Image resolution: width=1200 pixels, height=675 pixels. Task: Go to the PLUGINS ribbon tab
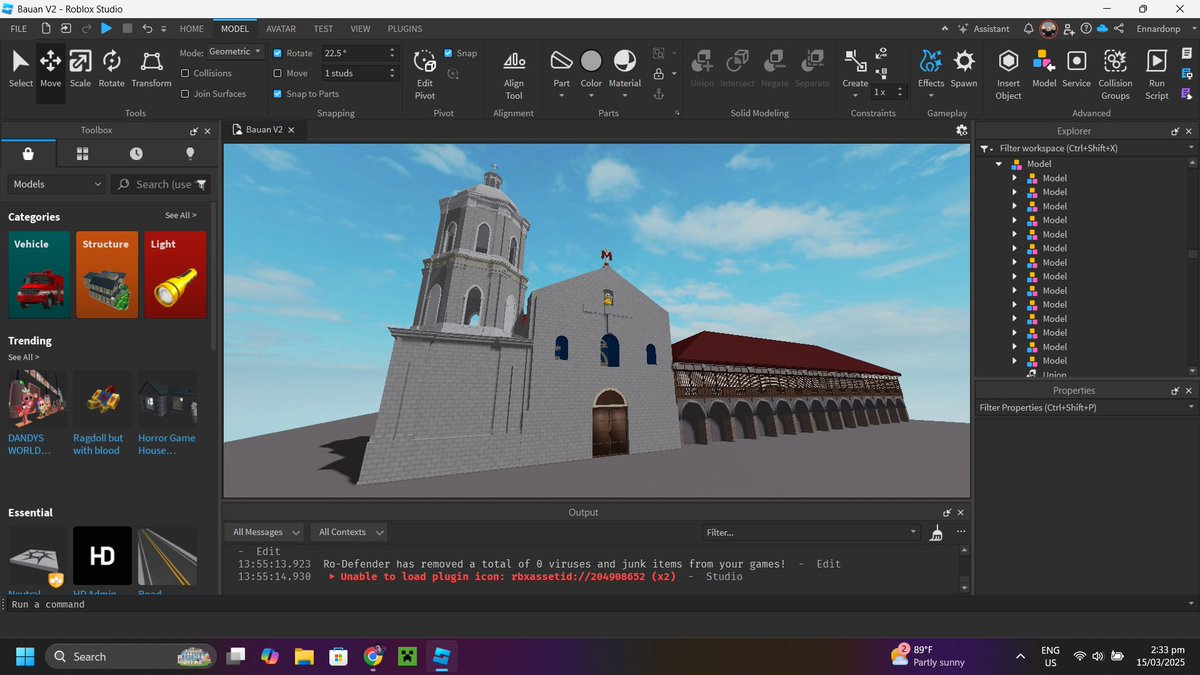(405, 29)
